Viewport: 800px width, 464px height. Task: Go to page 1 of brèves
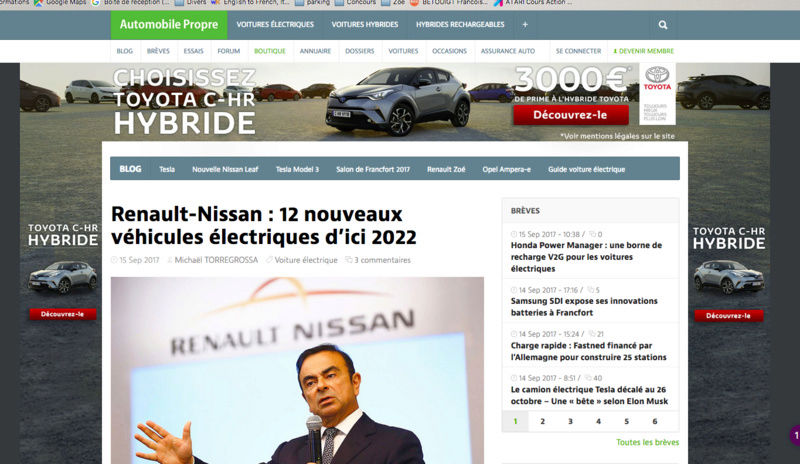click(x=515, y=421)
